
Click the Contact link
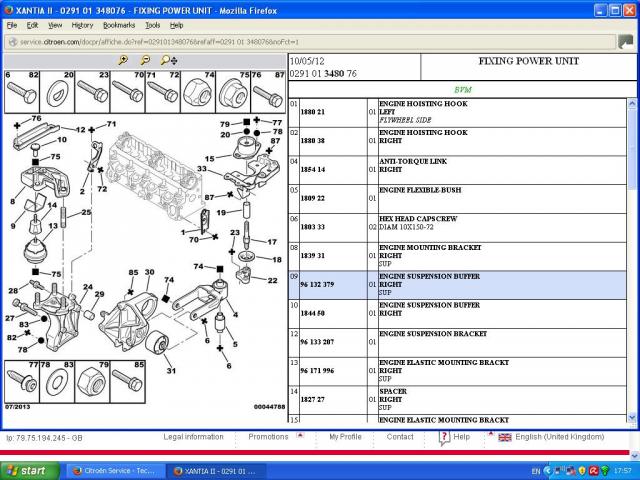point(400,437)
